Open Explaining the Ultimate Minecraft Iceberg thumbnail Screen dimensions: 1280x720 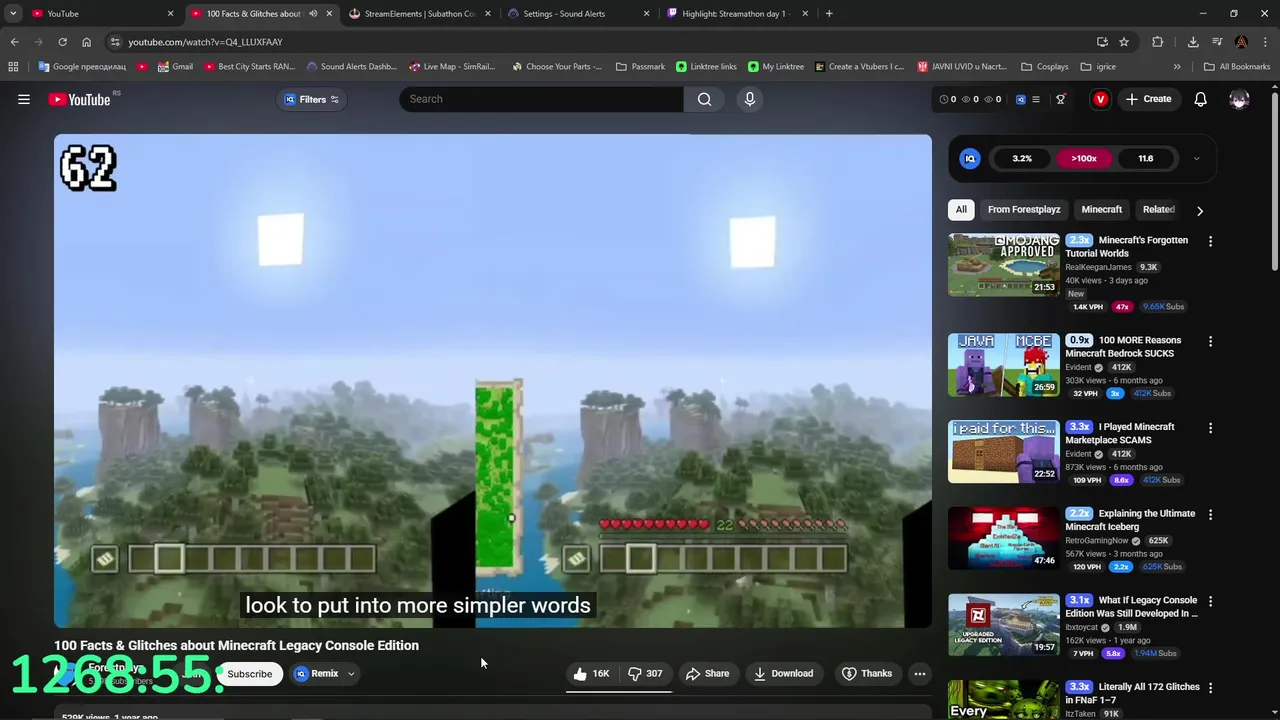click(1003, 538)
